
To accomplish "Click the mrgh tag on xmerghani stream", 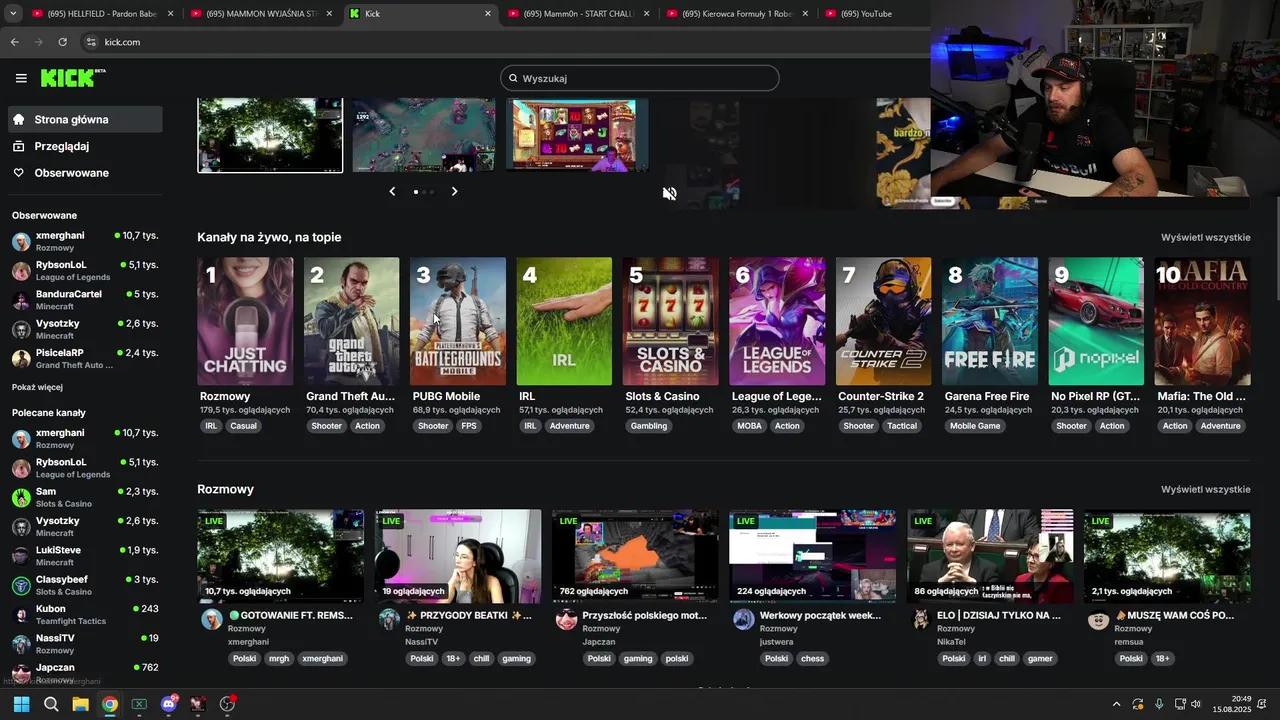I will [279, 659].
